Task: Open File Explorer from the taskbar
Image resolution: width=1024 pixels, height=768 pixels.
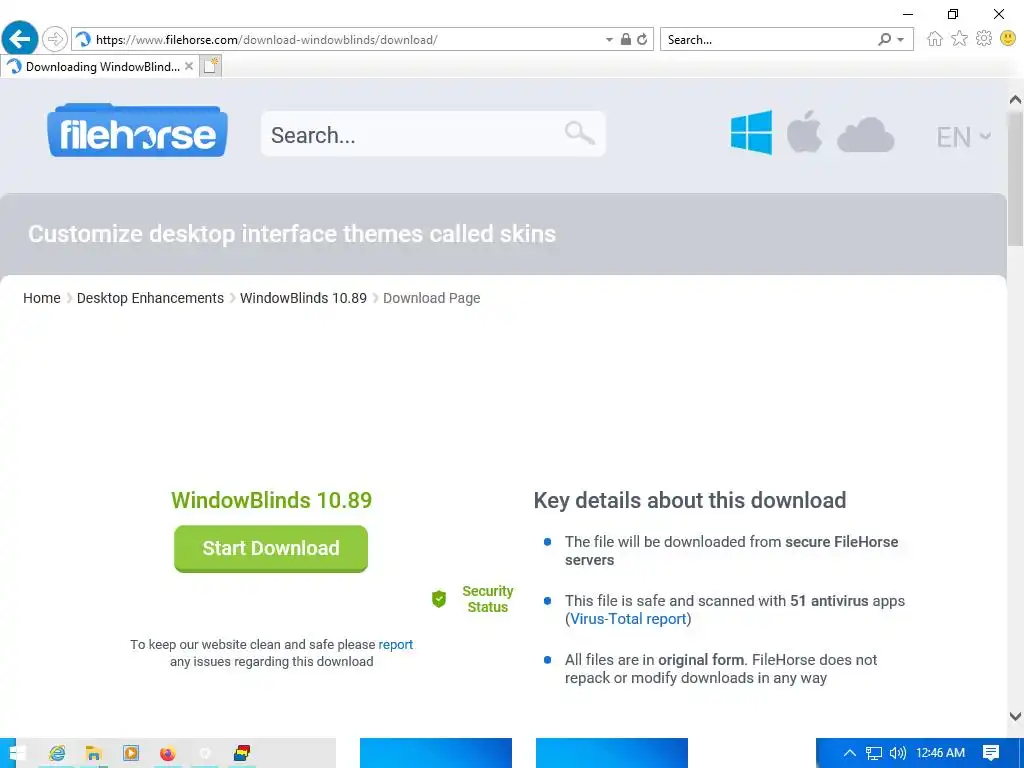Action: point(93,753)
